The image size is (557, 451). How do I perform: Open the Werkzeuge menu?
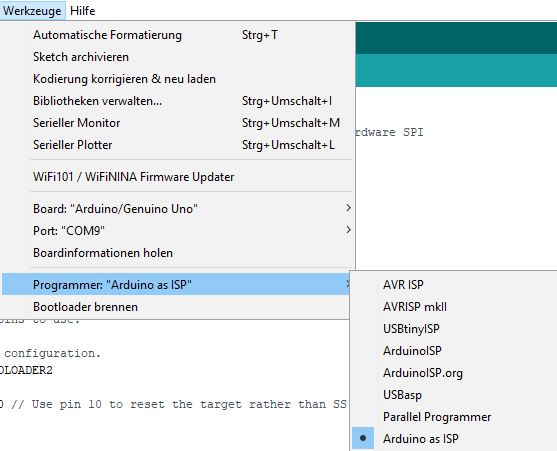tap(32, 11)
